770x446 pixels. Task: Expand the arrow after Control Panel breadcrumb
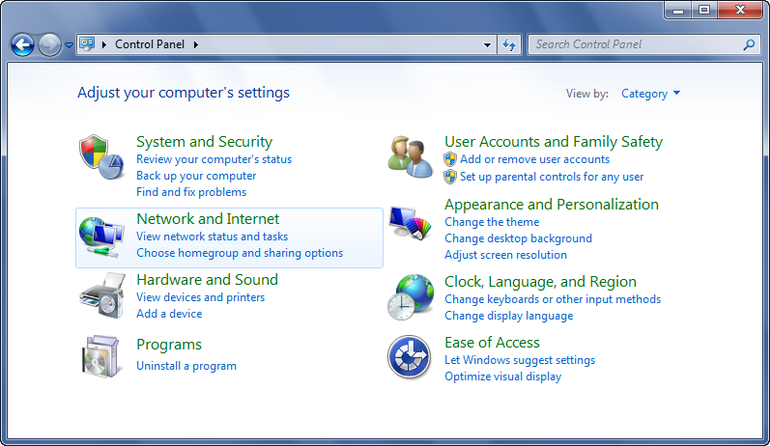[196, 45]
